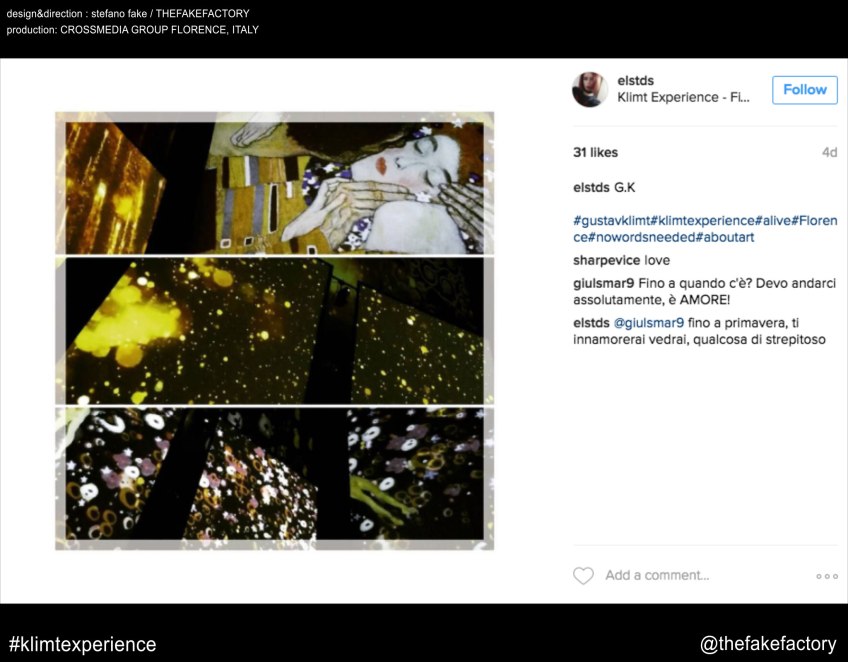The height and width of the screenshot is (662, 848).
Task: Open the yellow golden dots photo panel
Action: coord(275,330)
